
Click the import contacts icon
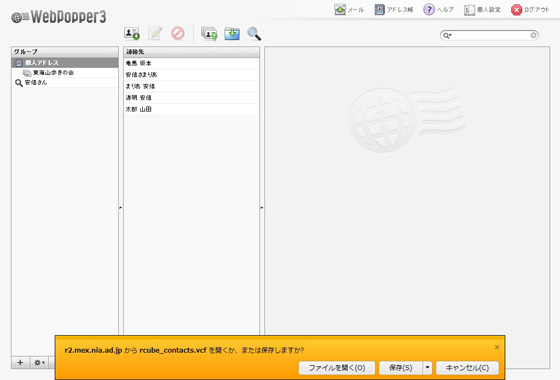pyautogui.click(x=209, y=34)
